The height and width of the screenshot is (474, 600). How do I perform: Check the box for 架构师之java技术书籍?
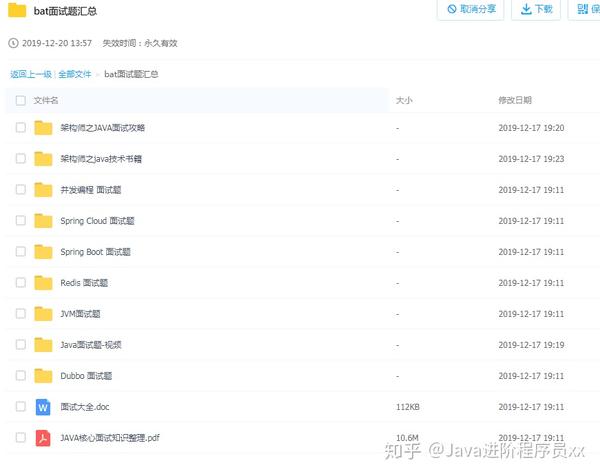tap(21, 158)
